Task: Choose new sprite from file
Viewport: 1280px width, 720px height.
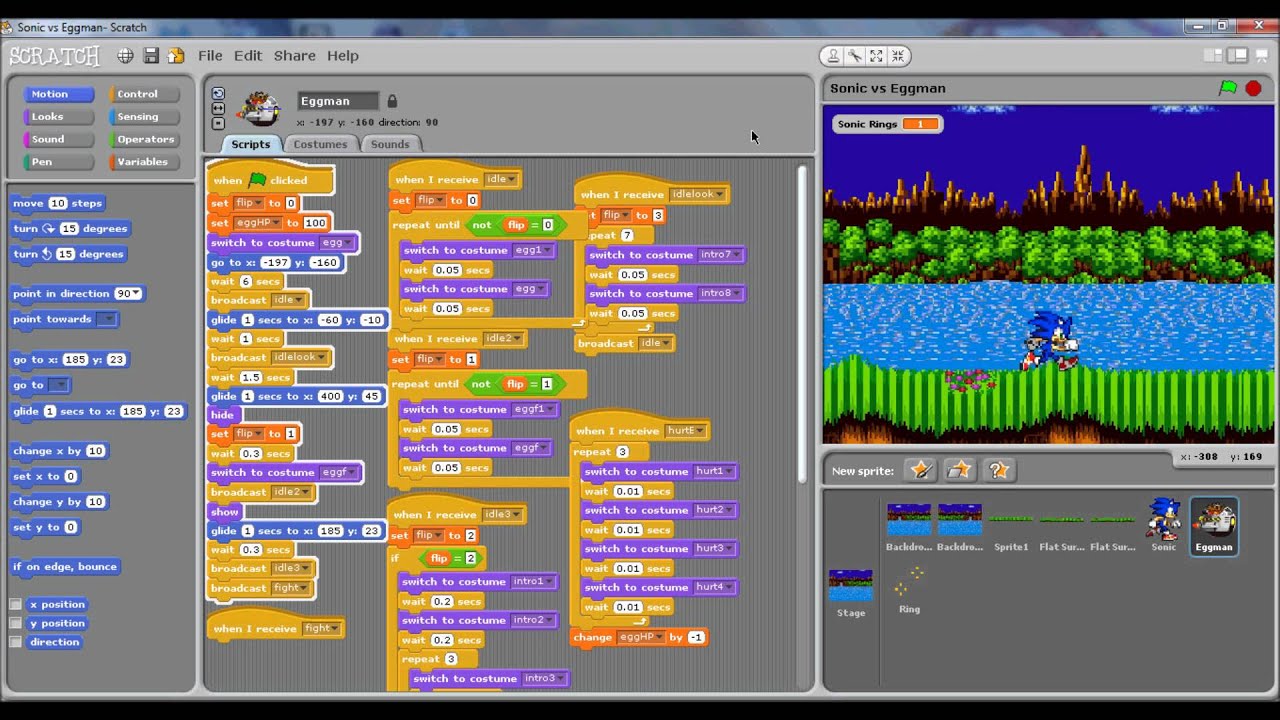Action: click(959, 470)
